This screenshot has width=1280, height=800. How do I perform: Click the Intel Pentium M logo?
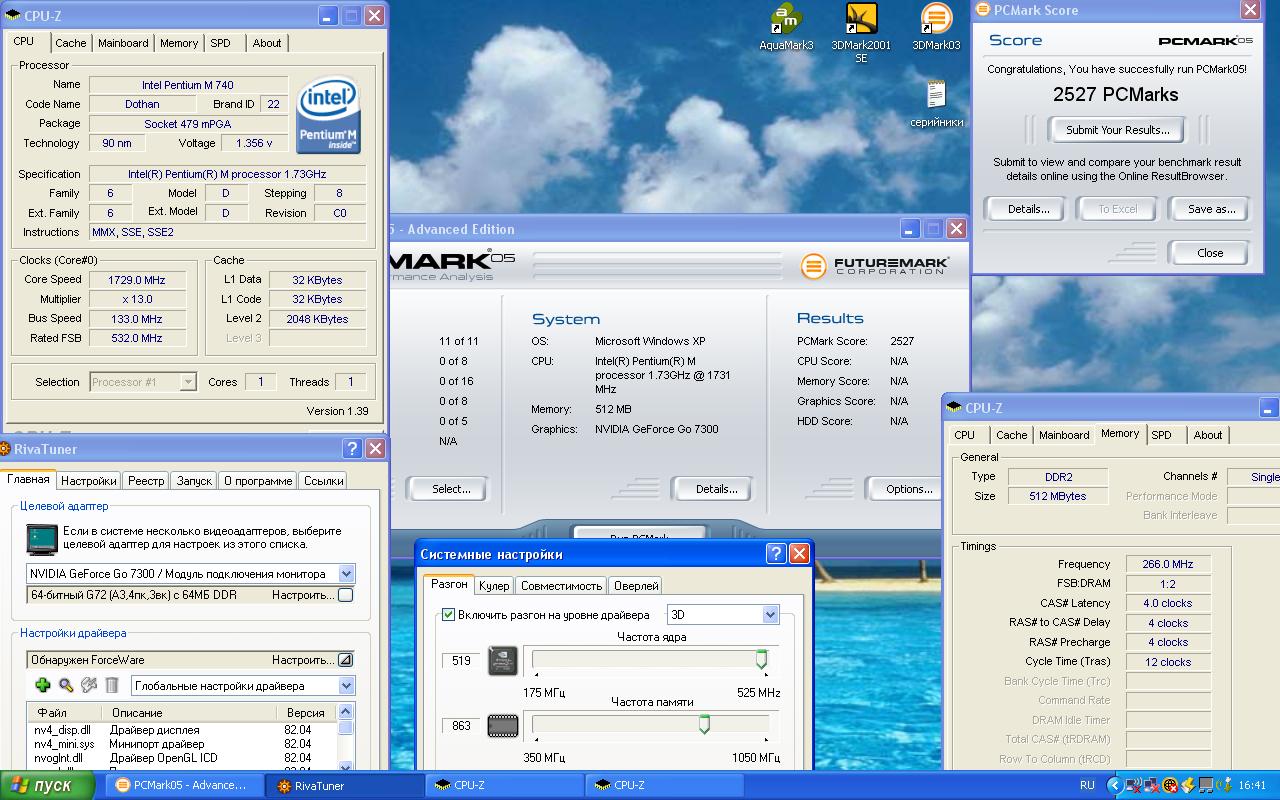329,117
